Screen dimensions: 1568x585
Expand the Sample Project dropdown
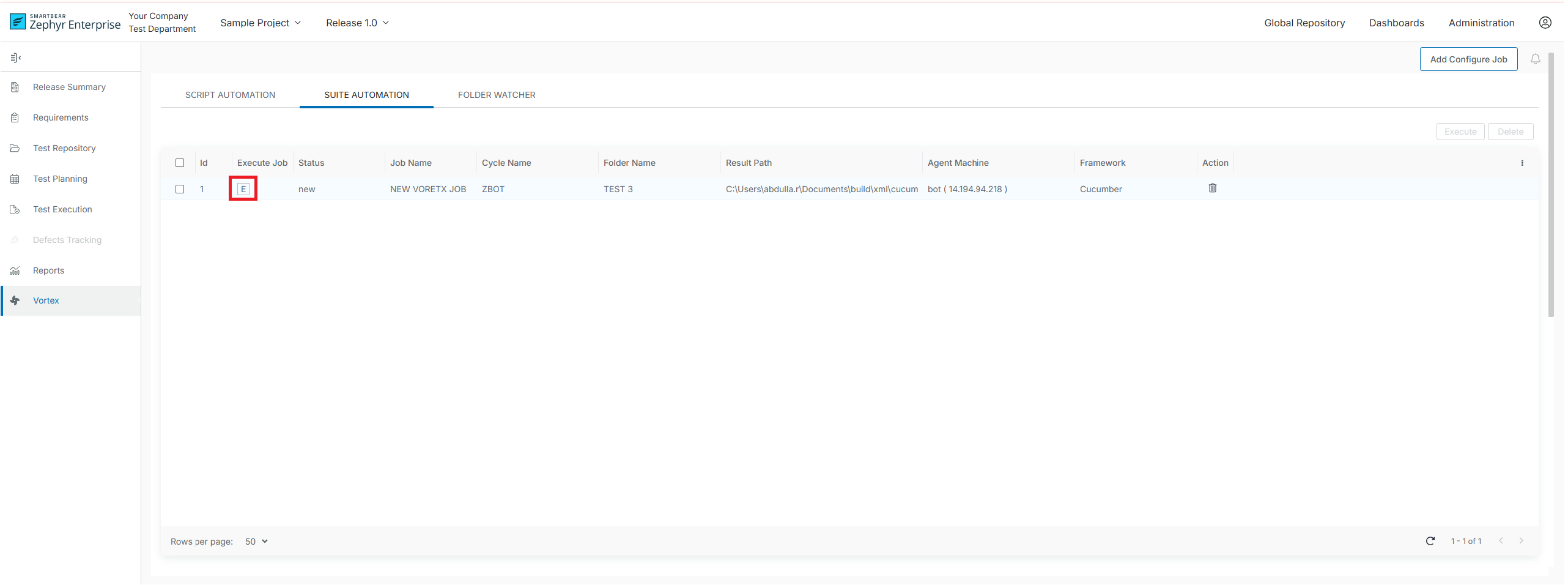tap(261, 23)
